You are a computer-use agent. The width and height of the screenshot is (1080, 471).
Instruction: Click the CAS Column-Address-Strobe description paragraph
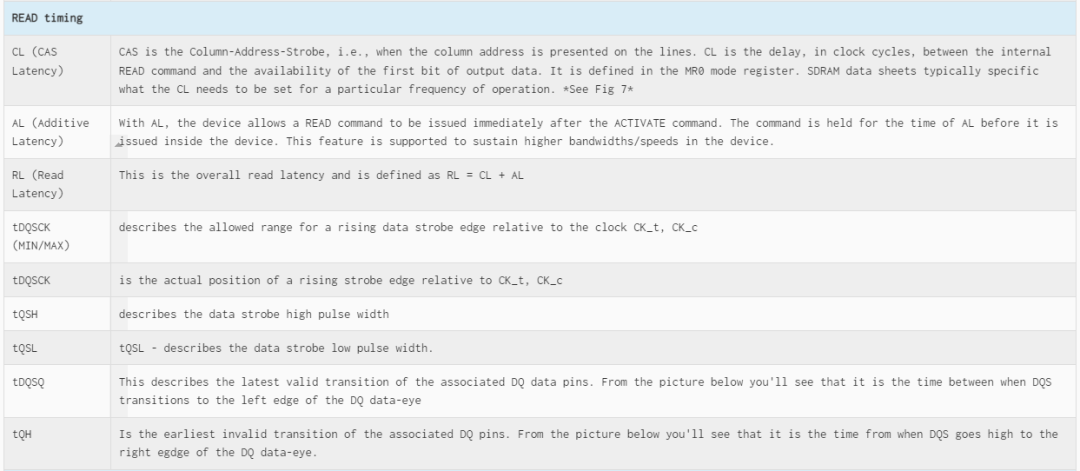(x=585, y=70)
